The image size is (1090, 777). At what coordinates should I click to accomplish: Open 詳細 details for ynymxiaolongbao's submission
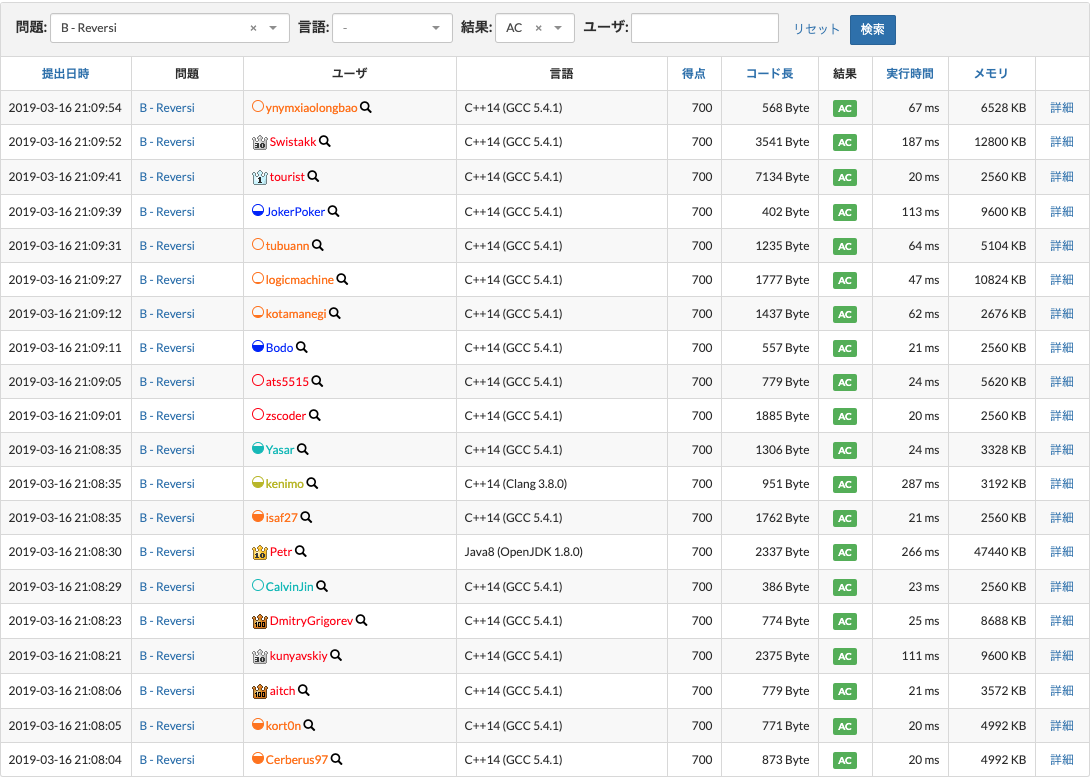(1061, 108)
